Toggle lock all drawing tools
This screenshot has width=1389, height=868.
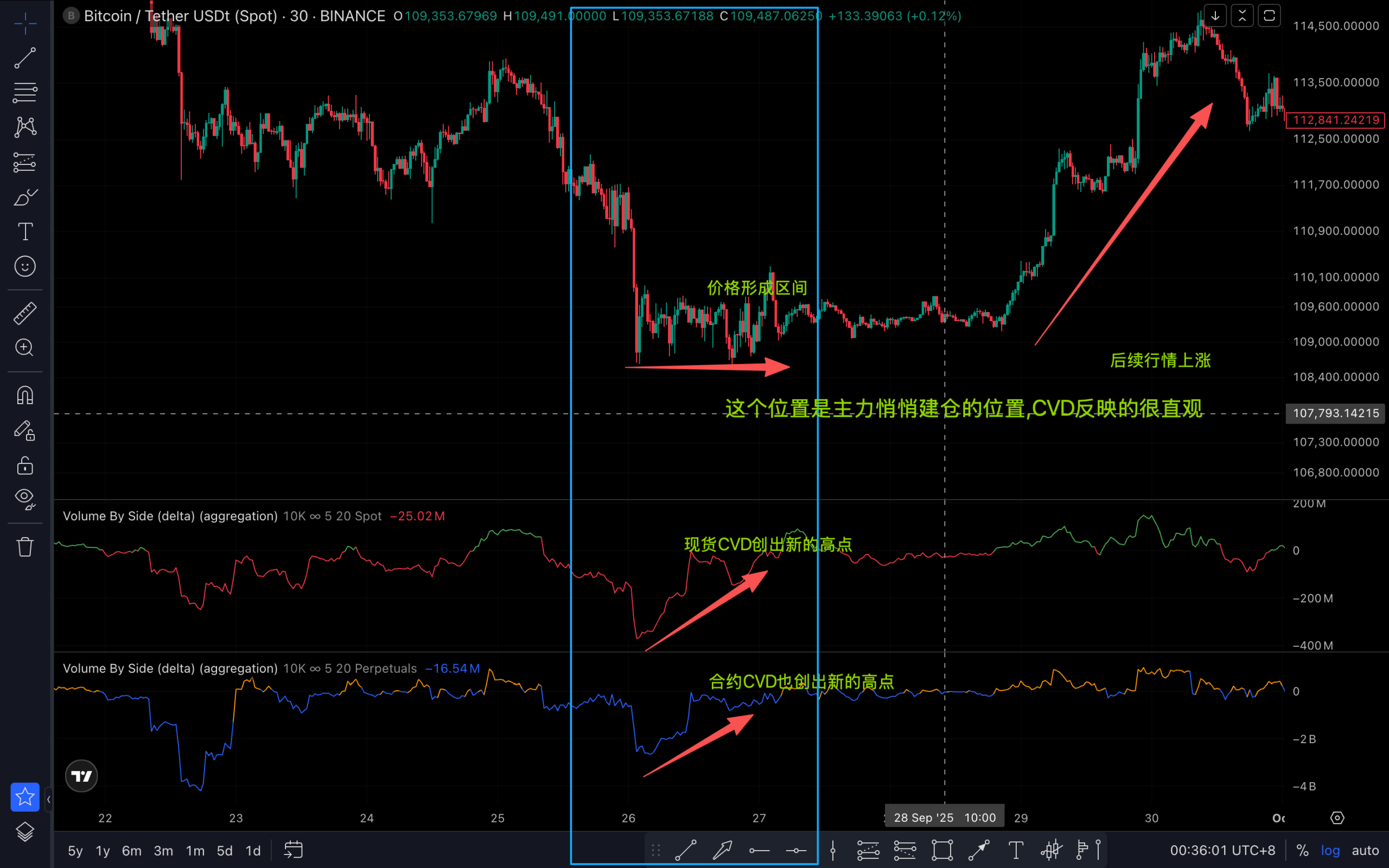24,465
